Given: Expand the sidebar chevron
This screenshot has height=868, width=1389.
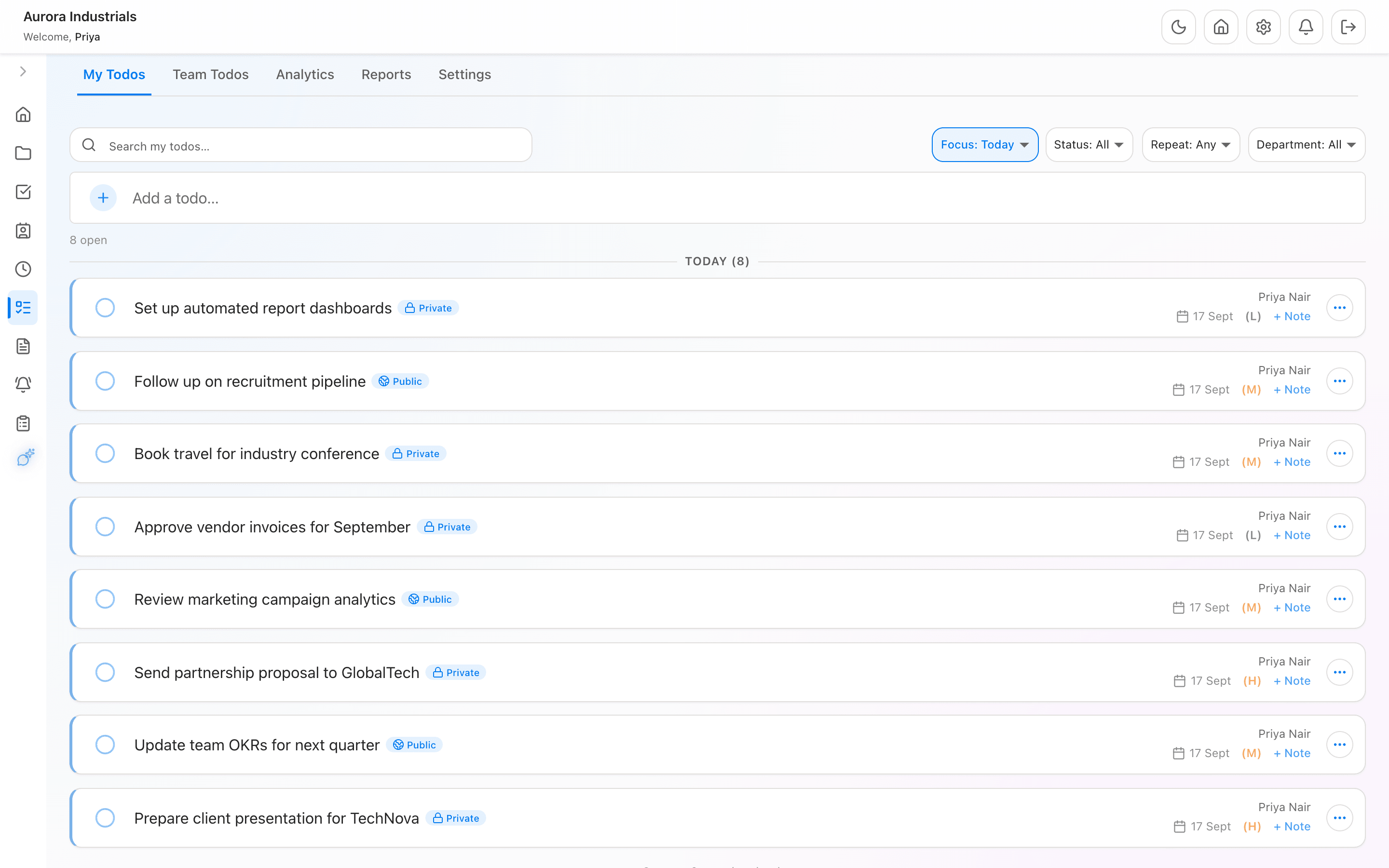Looking at the screenshot, I should coord(23,71).
